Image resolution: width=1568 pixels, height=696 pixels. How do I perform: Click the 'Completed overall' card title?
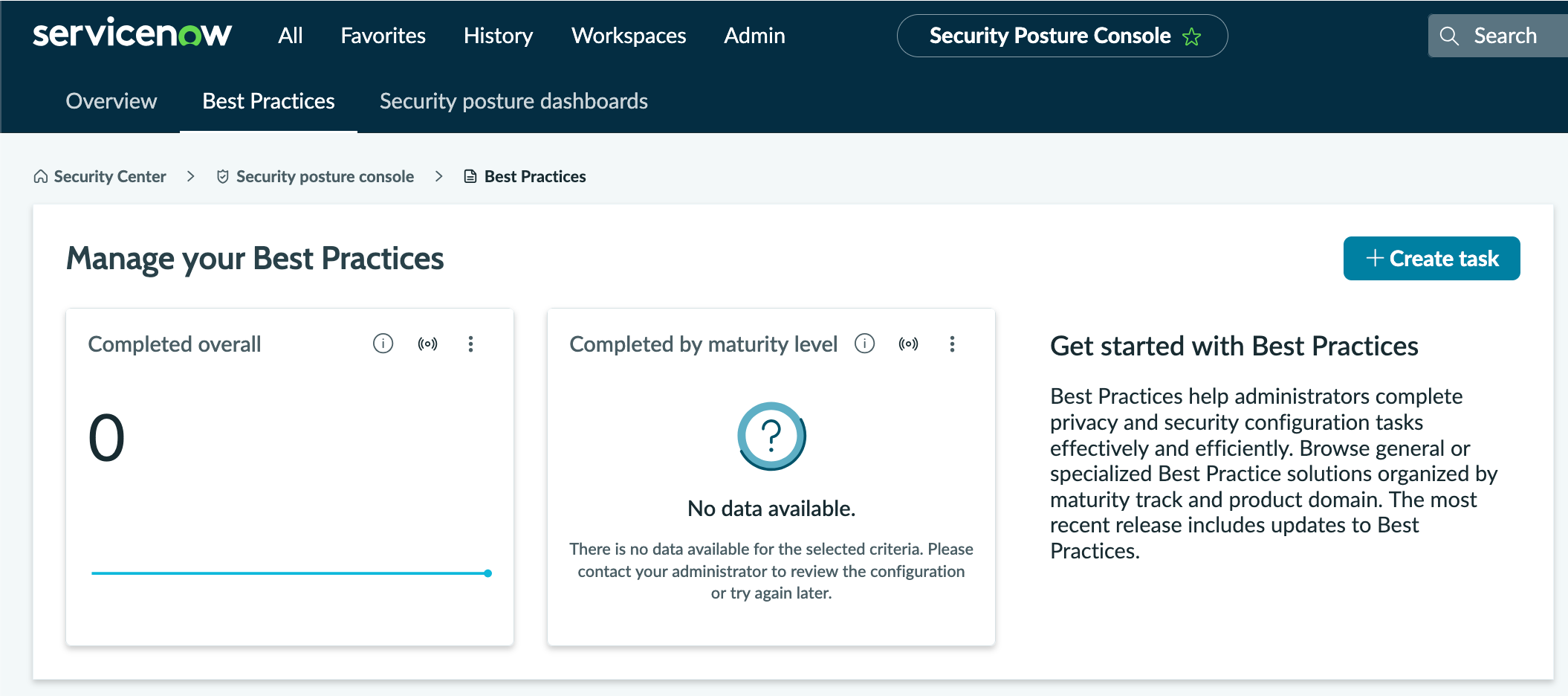(175, 344)
